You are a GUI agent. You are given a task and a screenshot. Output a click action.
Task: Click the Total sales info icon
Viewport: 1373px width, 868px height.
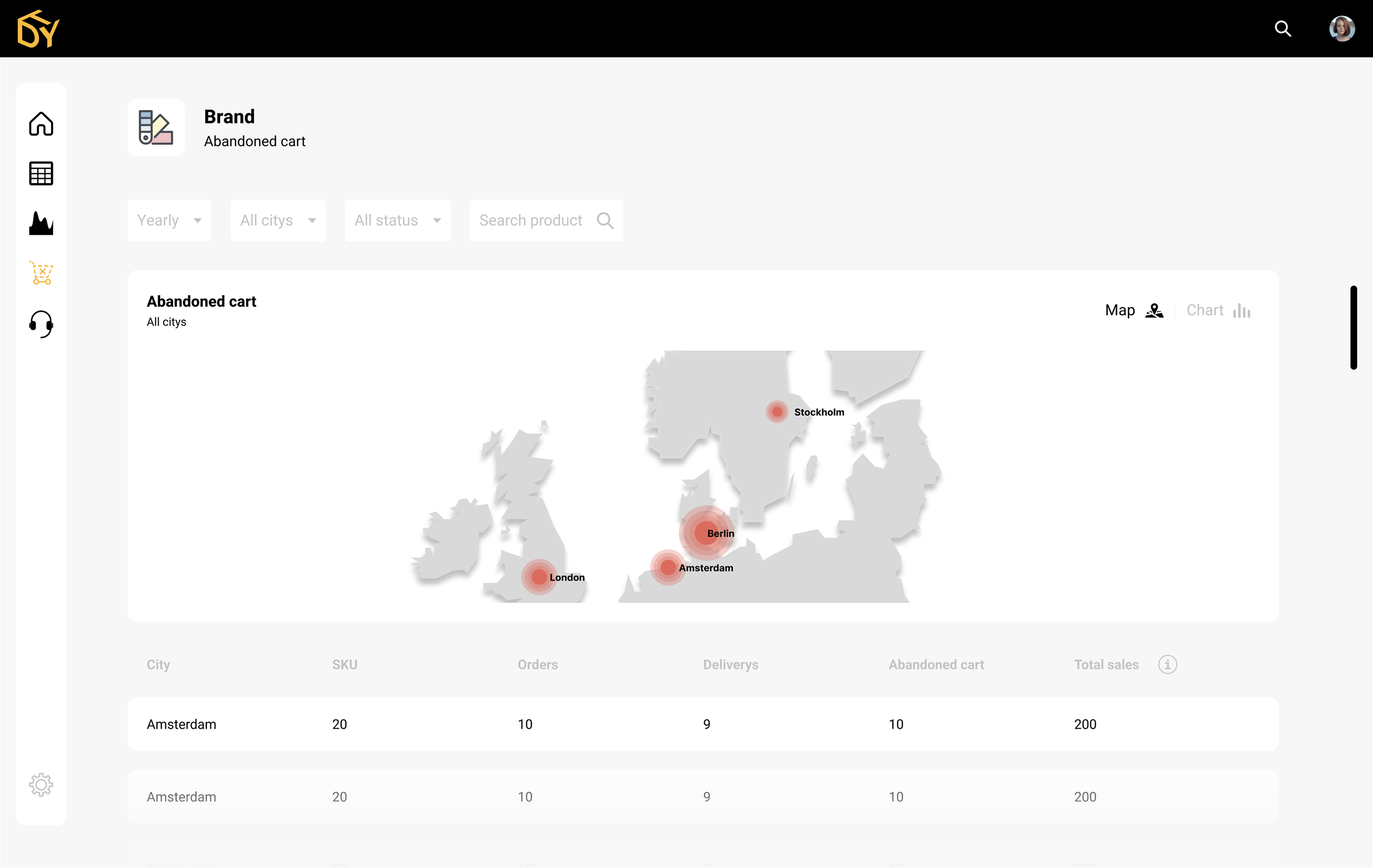(x=1167, y=665)
